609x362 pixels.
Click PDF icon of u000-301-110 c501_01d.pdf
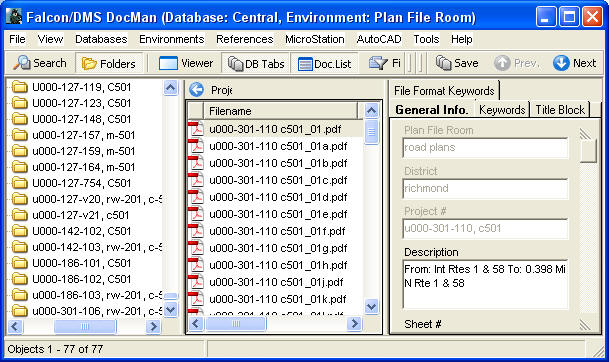coord(196,197)
